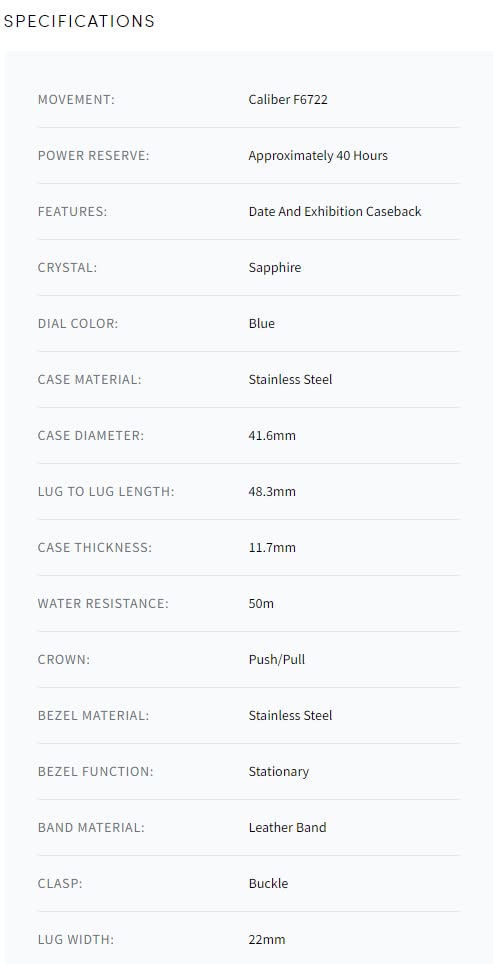Screen dimensions: 493x964
Task: Click the Stationary bezel function value
Action: pyautogui.click(x=278, y=772)
